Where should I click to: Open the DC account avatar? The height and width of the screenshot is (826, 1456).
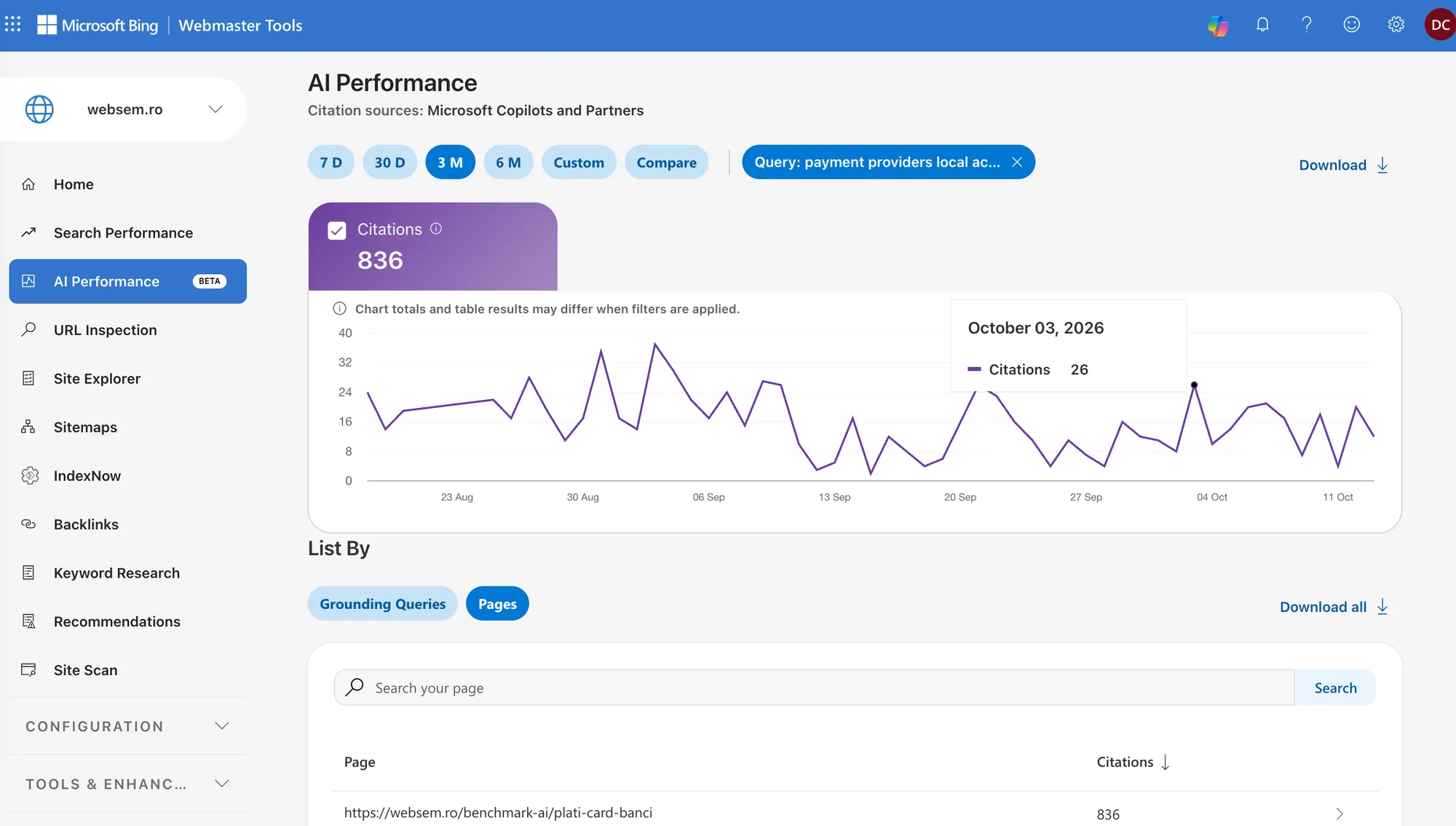(x=1440, y=25)
